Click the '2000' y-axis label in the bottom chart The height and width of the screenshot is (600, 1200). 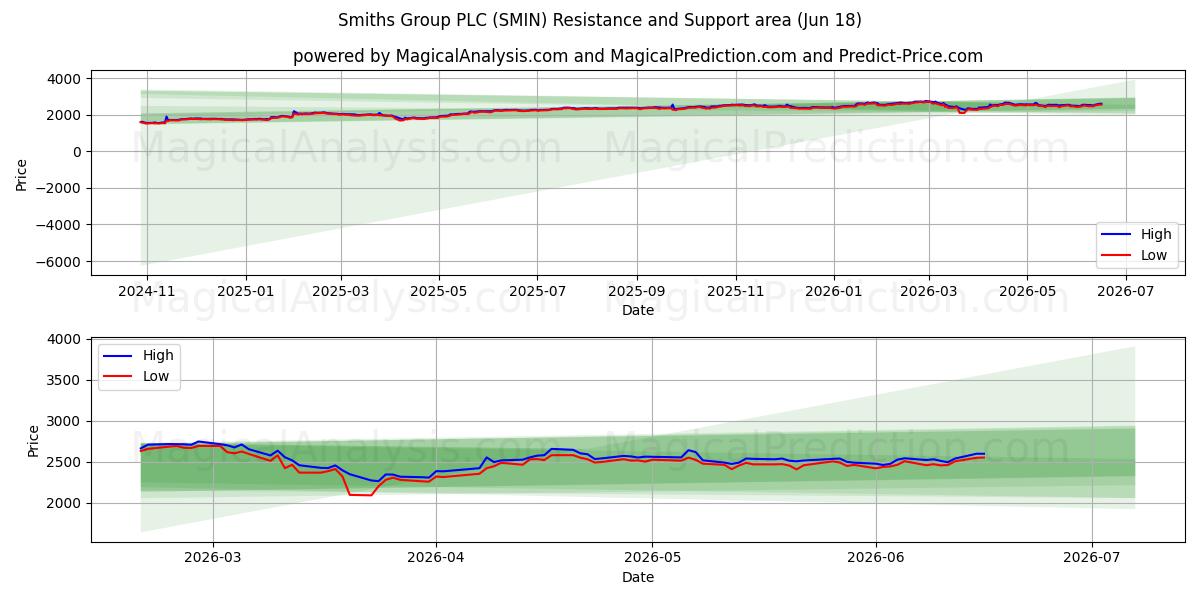(66, 504)
